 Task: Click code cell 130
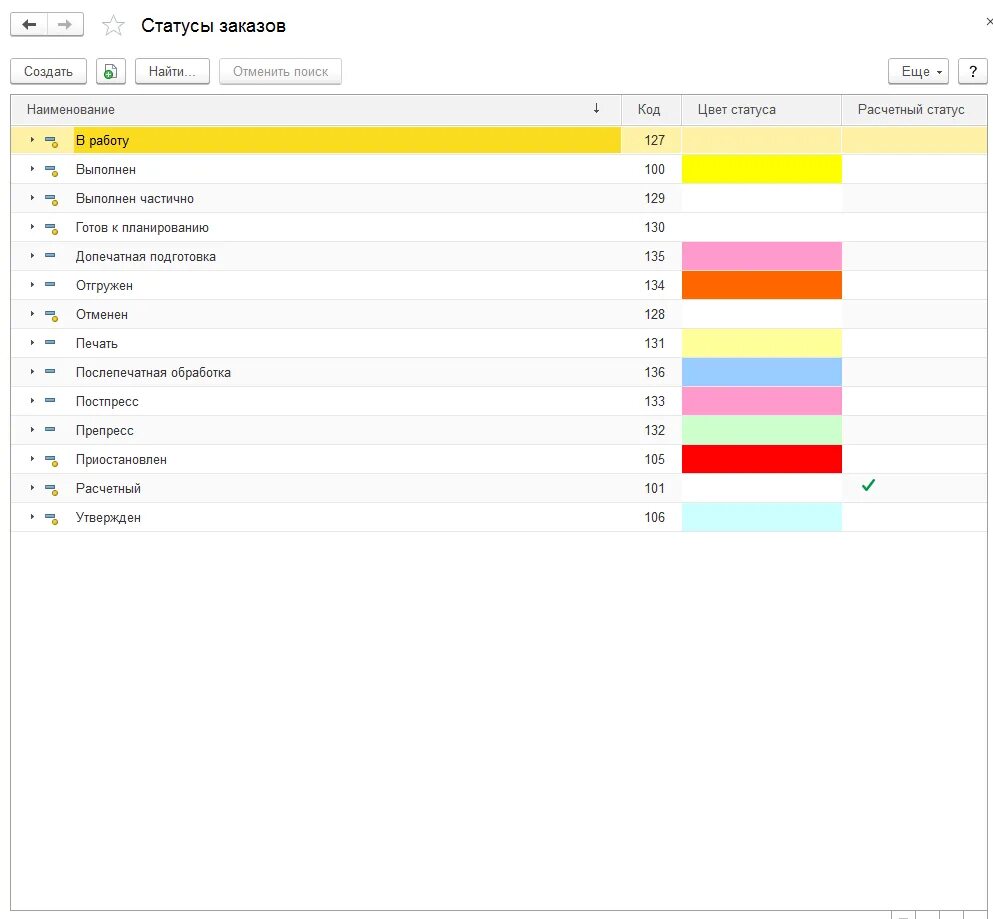coord(654,227)
